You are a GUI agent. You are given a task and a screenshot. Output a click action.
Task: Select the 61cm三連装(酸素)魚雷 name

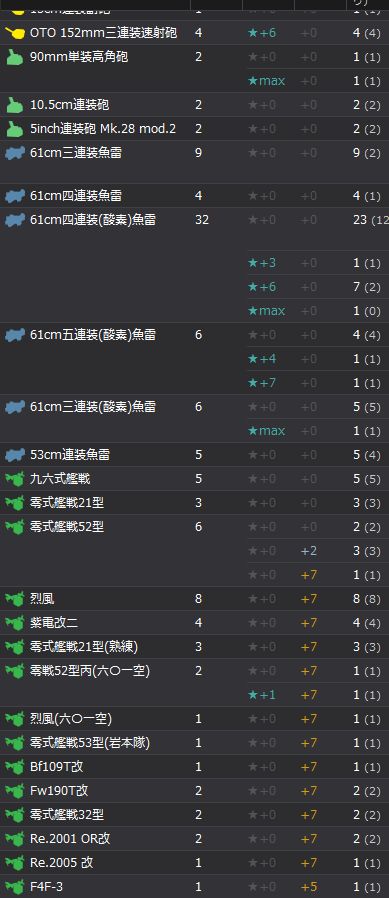coord(93,406)
